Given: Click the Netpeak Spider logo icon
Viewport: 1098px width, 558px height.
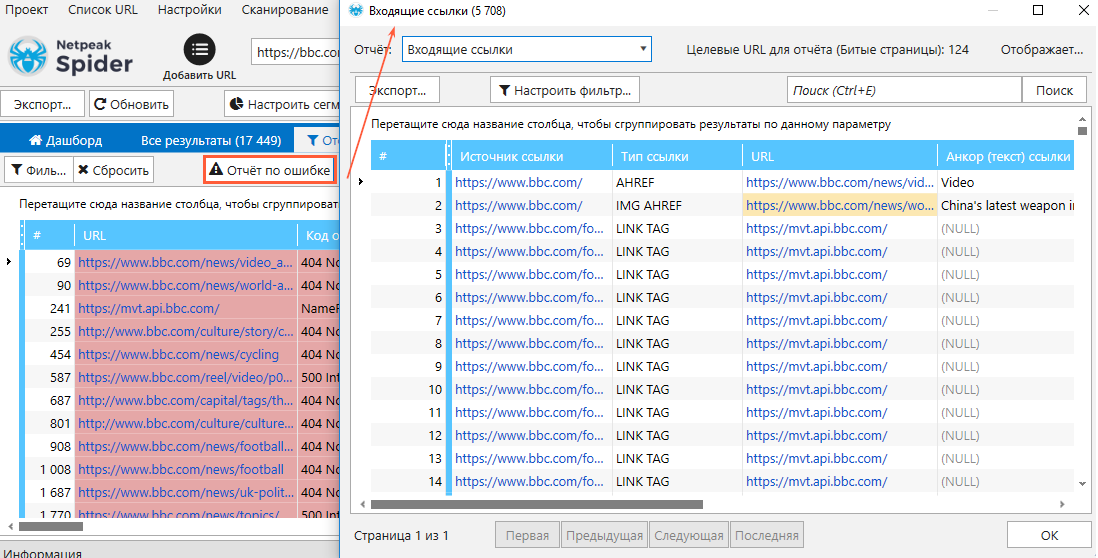Looking at the screenshot, I should click(28, 57).
